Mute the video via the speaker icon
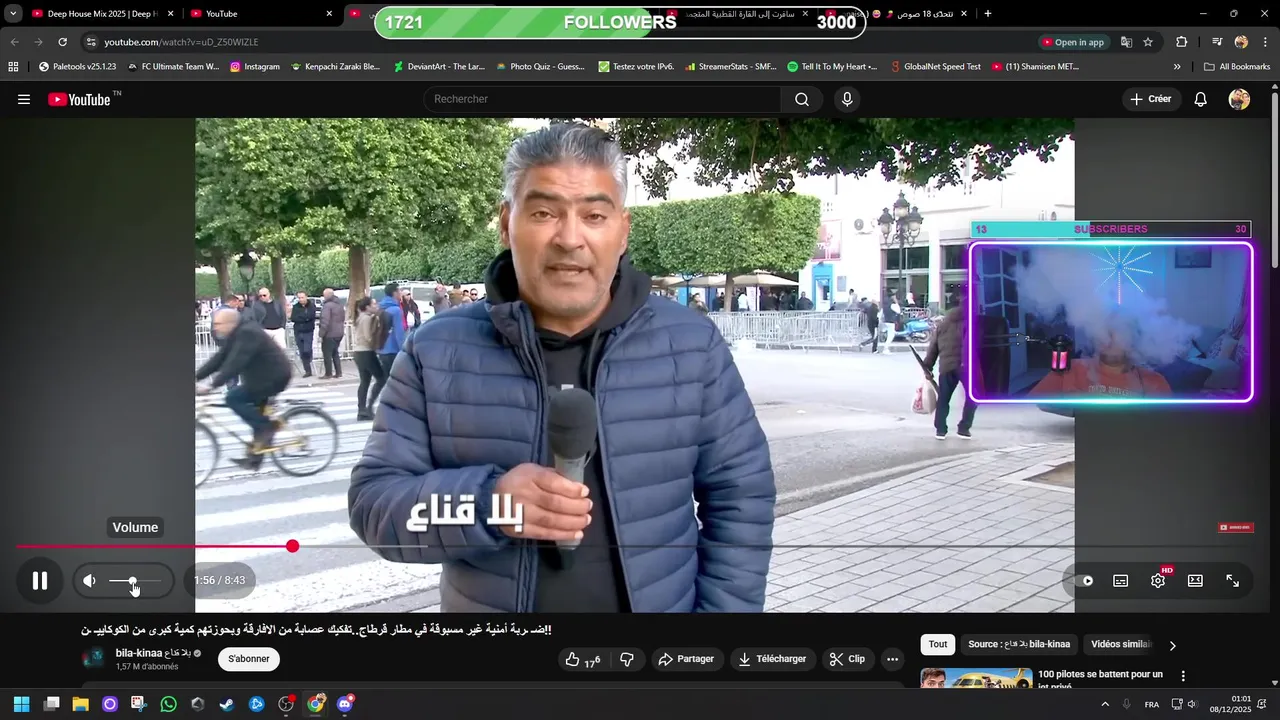 tap(89, 581)
